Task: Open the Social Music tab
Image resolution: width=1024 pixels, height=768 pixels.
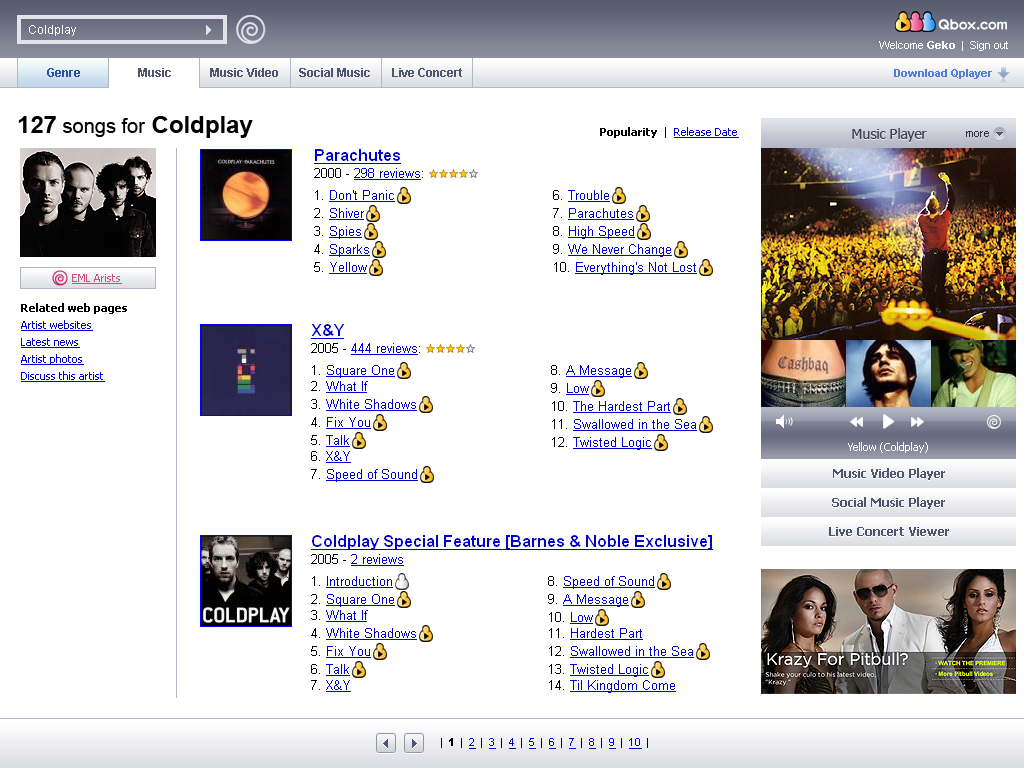Action: point(334,72)
